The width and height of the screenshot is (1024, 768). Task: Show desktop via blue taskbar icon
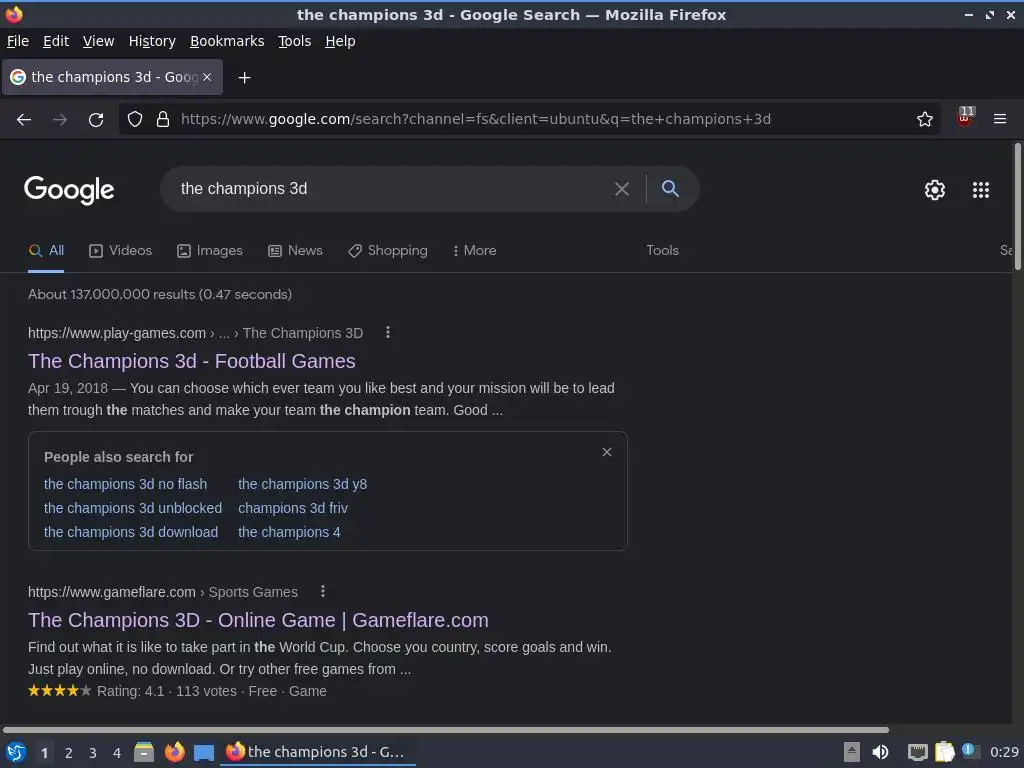click(x=204, y=753)
